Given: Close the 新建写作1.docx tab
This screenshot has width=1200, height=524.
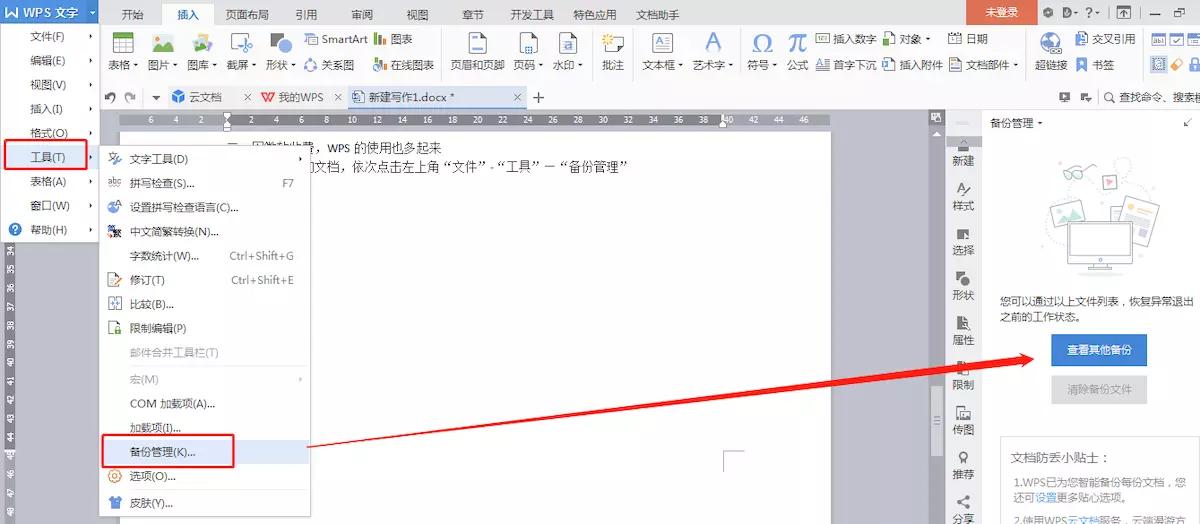Looking at the screenshot, I should click(x=517, y=98).
